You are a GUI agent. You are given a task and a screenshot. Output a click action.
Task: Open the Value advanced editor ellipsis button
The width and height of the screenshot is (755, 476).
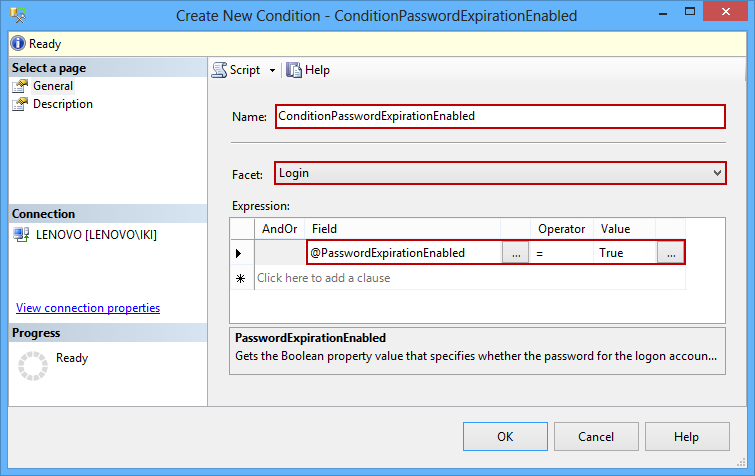click(670, 253)
